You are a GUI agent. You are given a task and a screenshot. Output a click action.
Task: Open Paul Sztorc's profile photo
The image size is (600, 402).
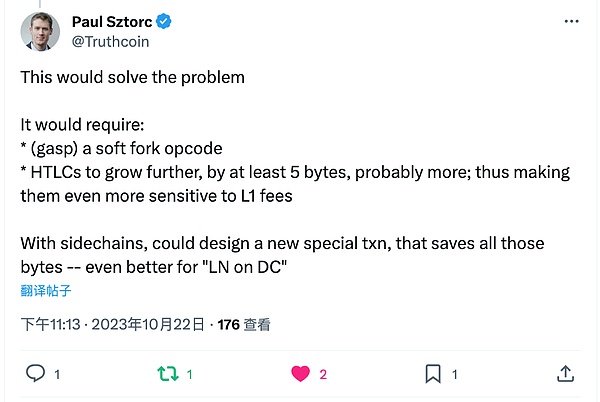40,31
